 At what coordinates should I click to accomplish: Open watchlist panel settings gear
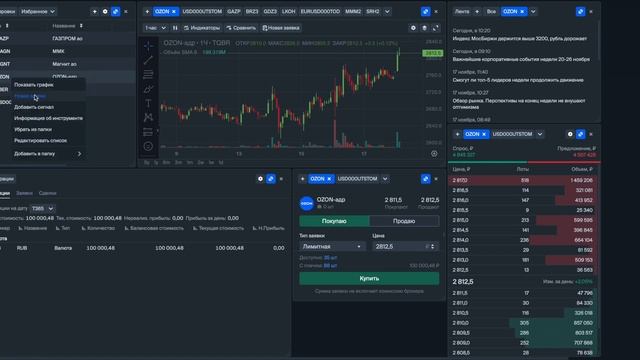105,11
